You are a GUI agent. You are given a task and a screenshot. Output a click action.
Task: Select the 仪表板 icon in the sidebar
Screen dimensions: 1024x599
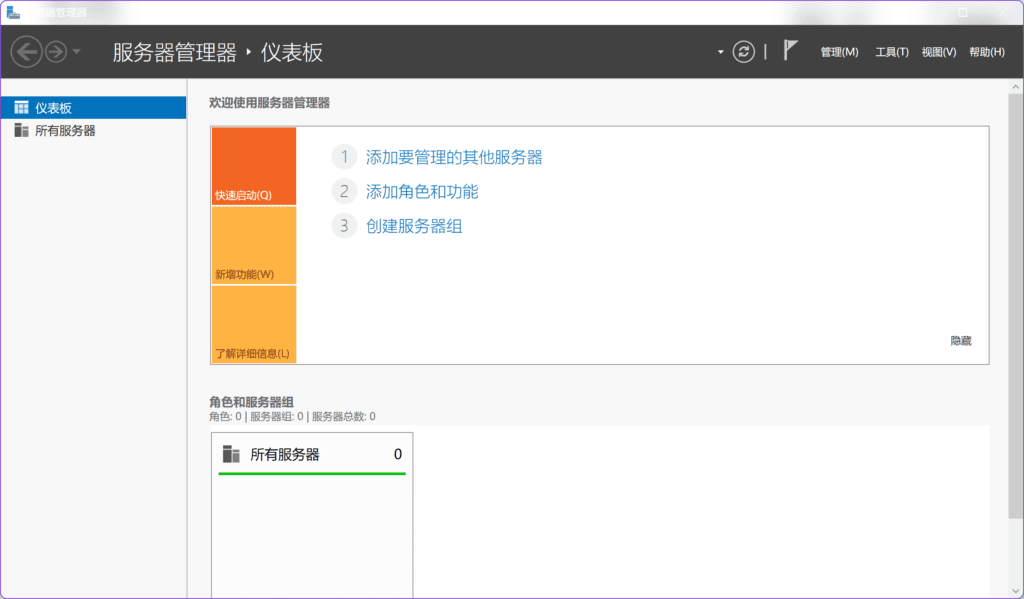pyautogui.click(x=22, y=108)
